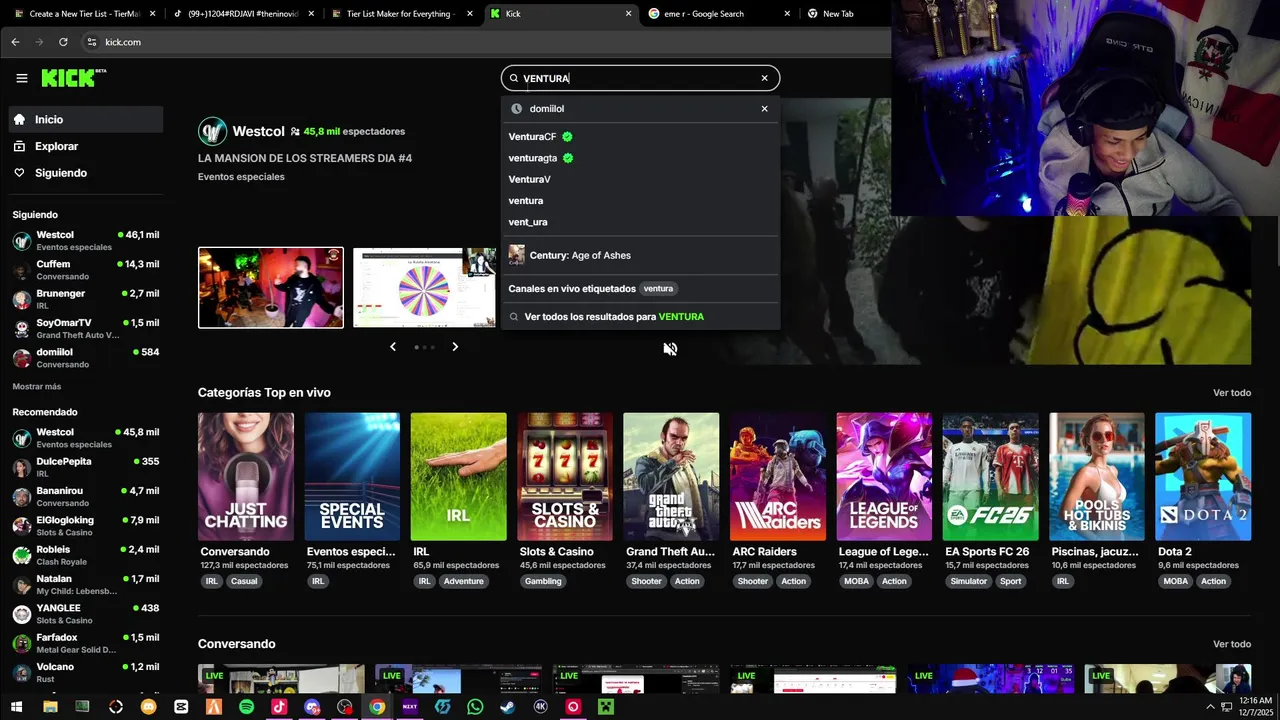Open Cuffem in Siguiendo list
The height and width of the screenshot is (720, 1280).
pyautogui.click(x=86, y=270)
